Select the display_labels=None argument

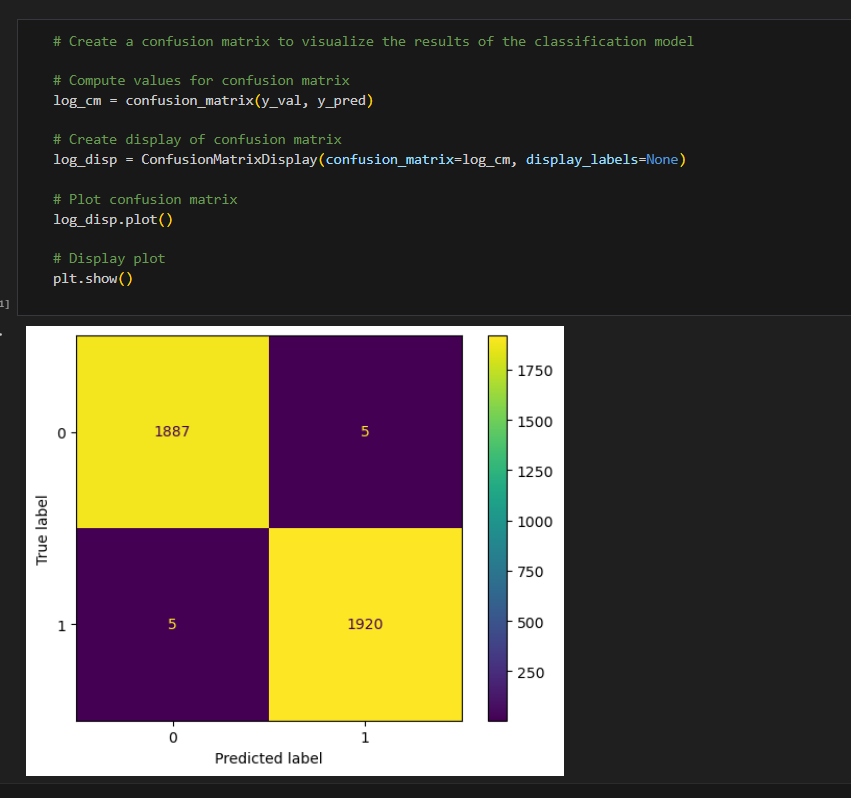pos(600,159)
